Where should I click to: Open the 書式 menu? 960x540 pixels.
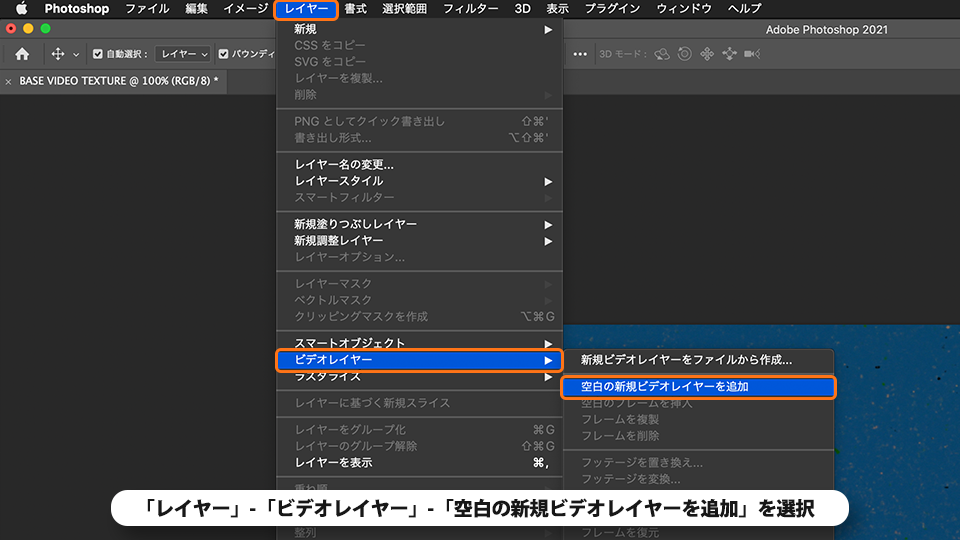[x=355, y=9]
